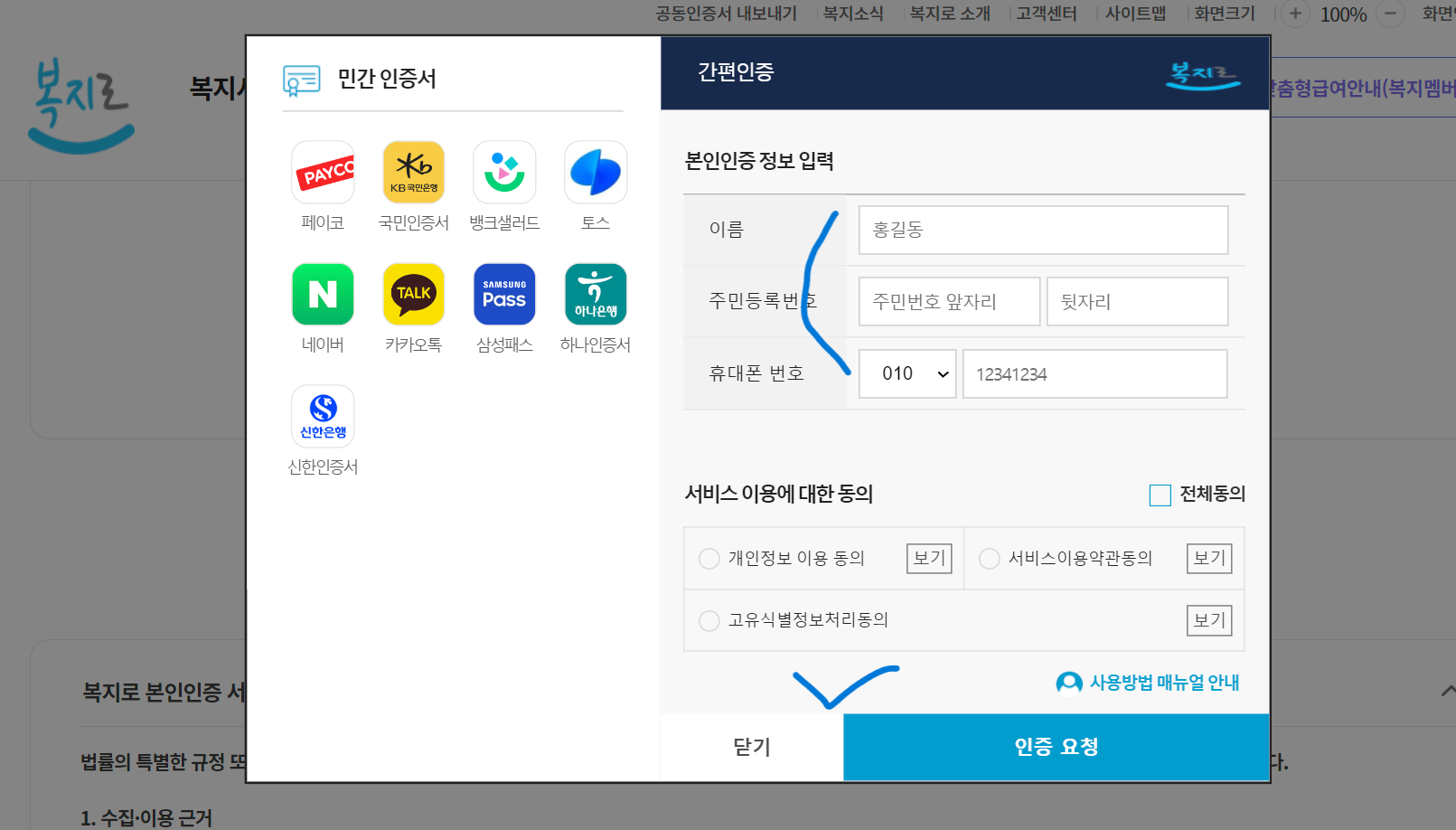Click the 인증 요청 button

click(x=1056, y=747)
